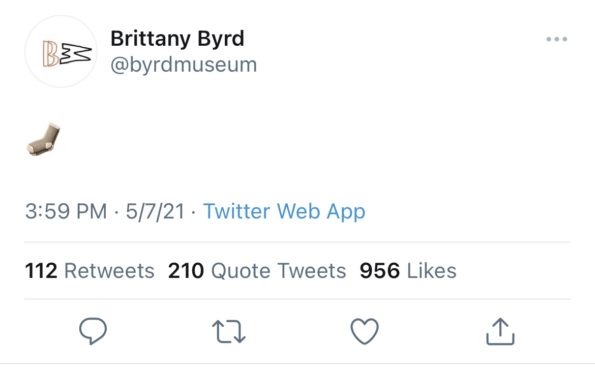Open the BM logo profile avatar
Image resolution: width=595 pixels, height=375 pixels.
(x=61, y=52)
